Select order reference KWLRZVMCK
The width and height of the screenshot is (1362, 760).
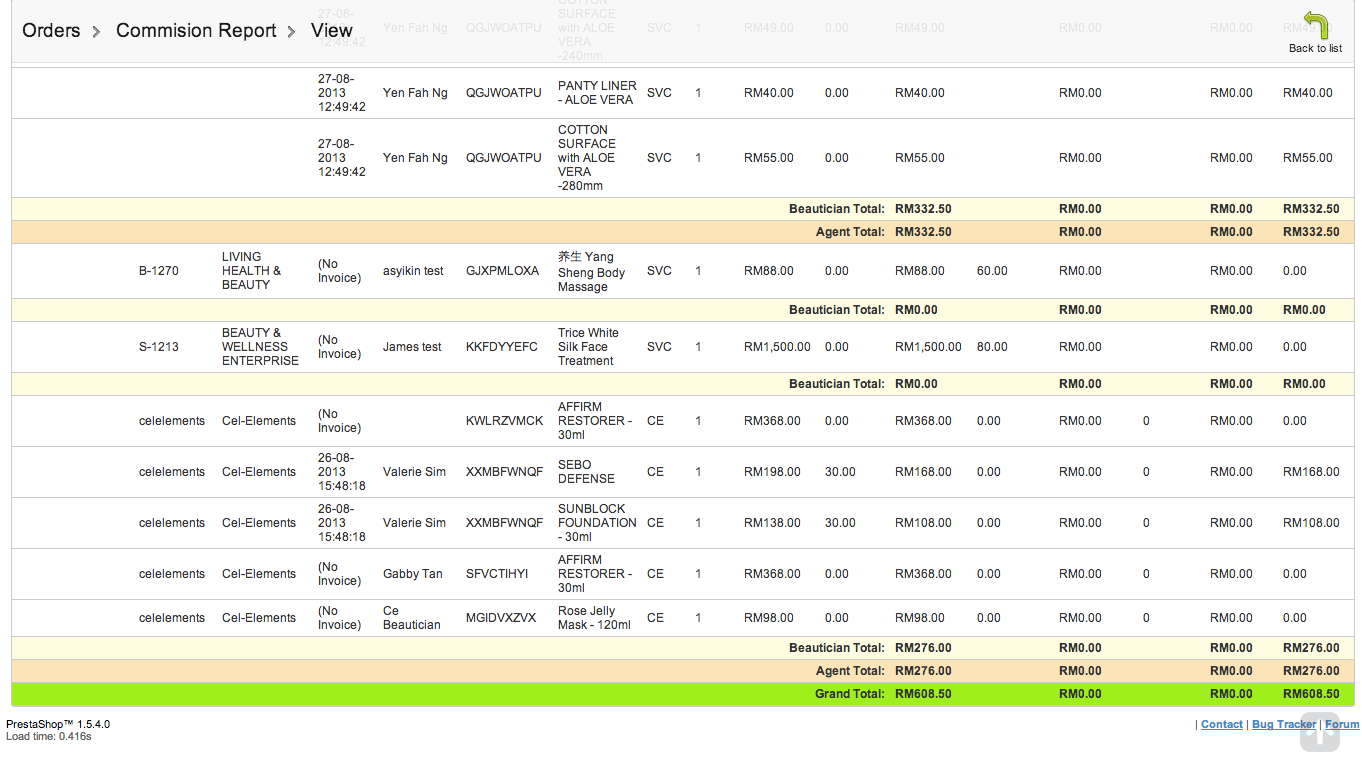[x=505, y=421]
